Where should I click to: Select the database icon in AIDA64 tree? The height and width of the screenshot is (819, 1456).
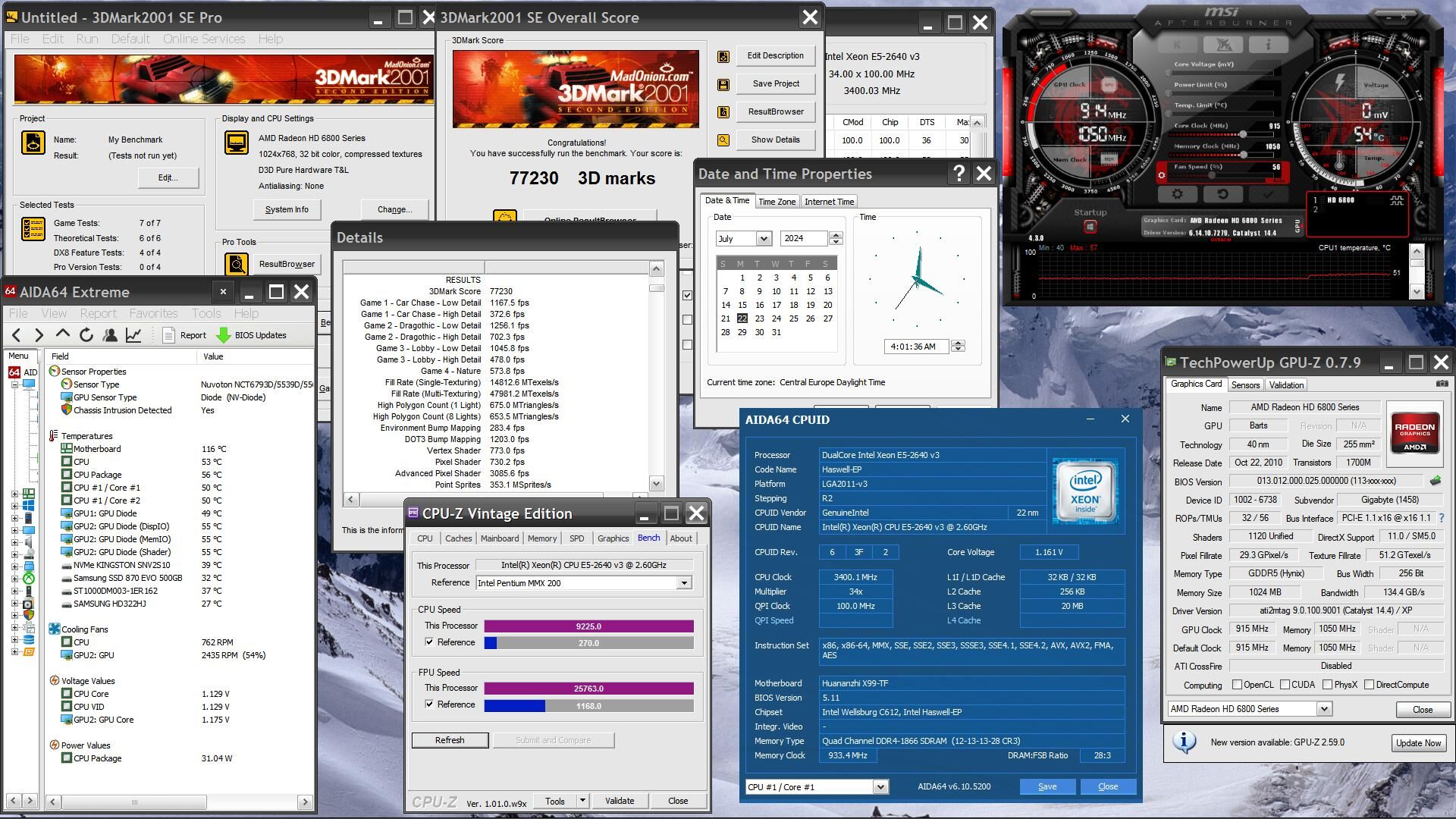(28, 639)
